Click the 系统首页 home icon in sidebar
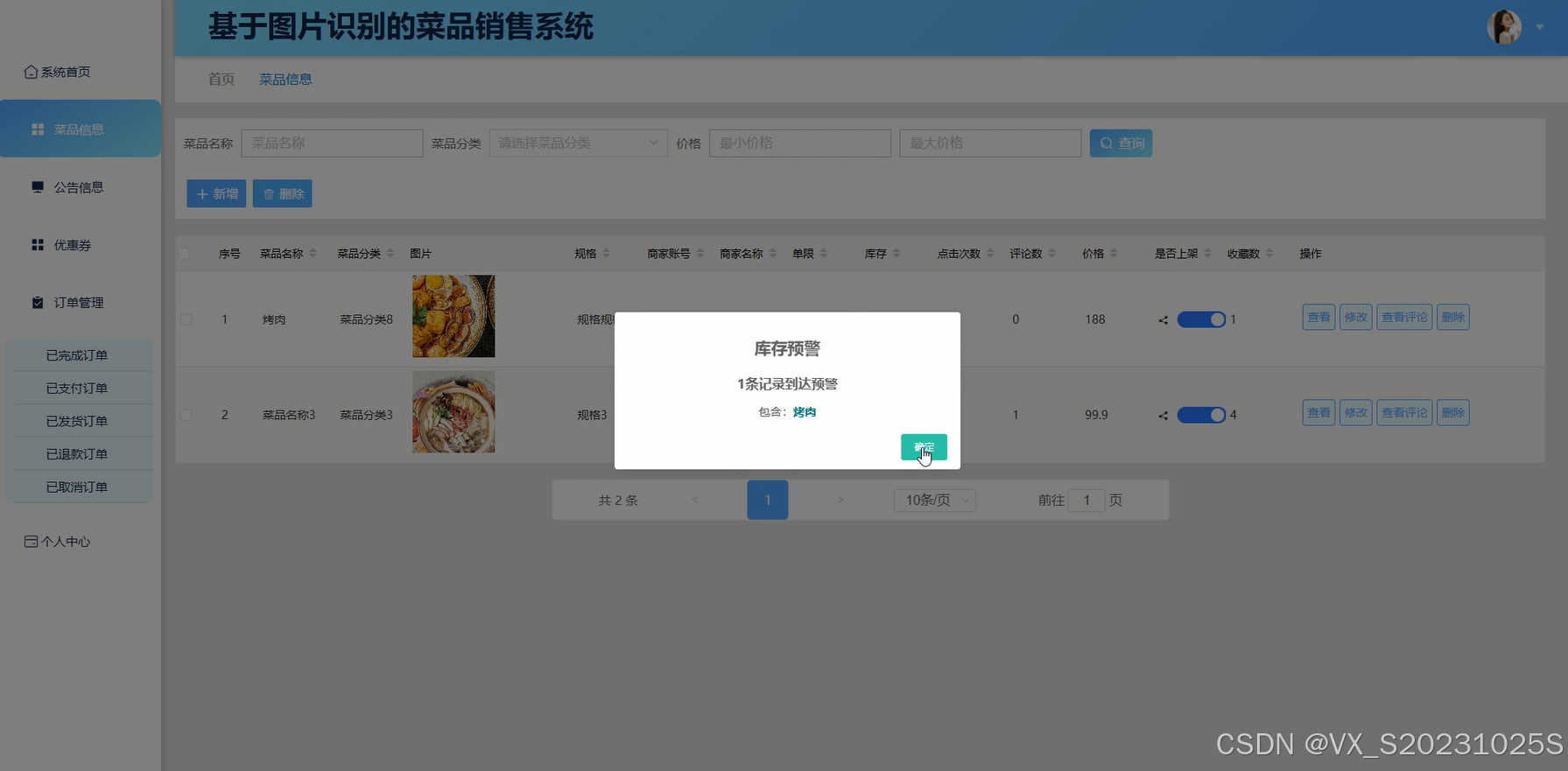 coord(31,72)
